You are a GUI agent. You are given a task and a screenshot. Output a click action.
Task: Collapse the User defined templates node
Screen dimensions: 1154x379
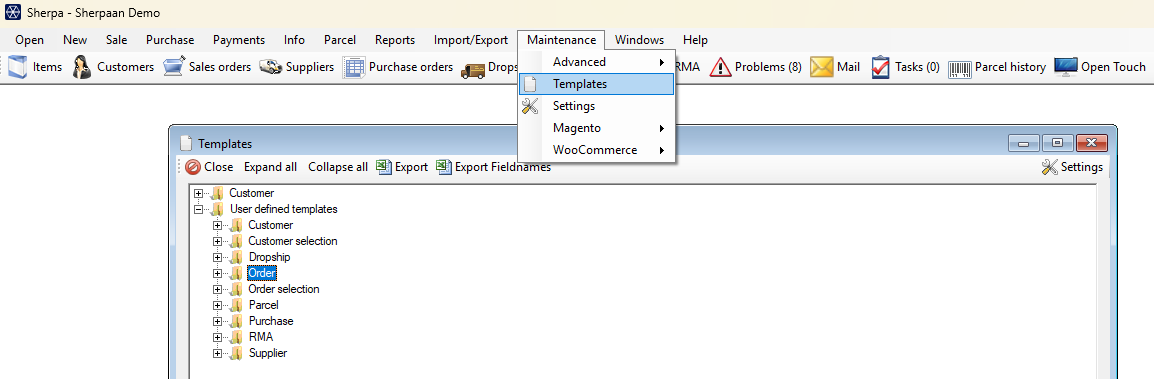(199, 210)
